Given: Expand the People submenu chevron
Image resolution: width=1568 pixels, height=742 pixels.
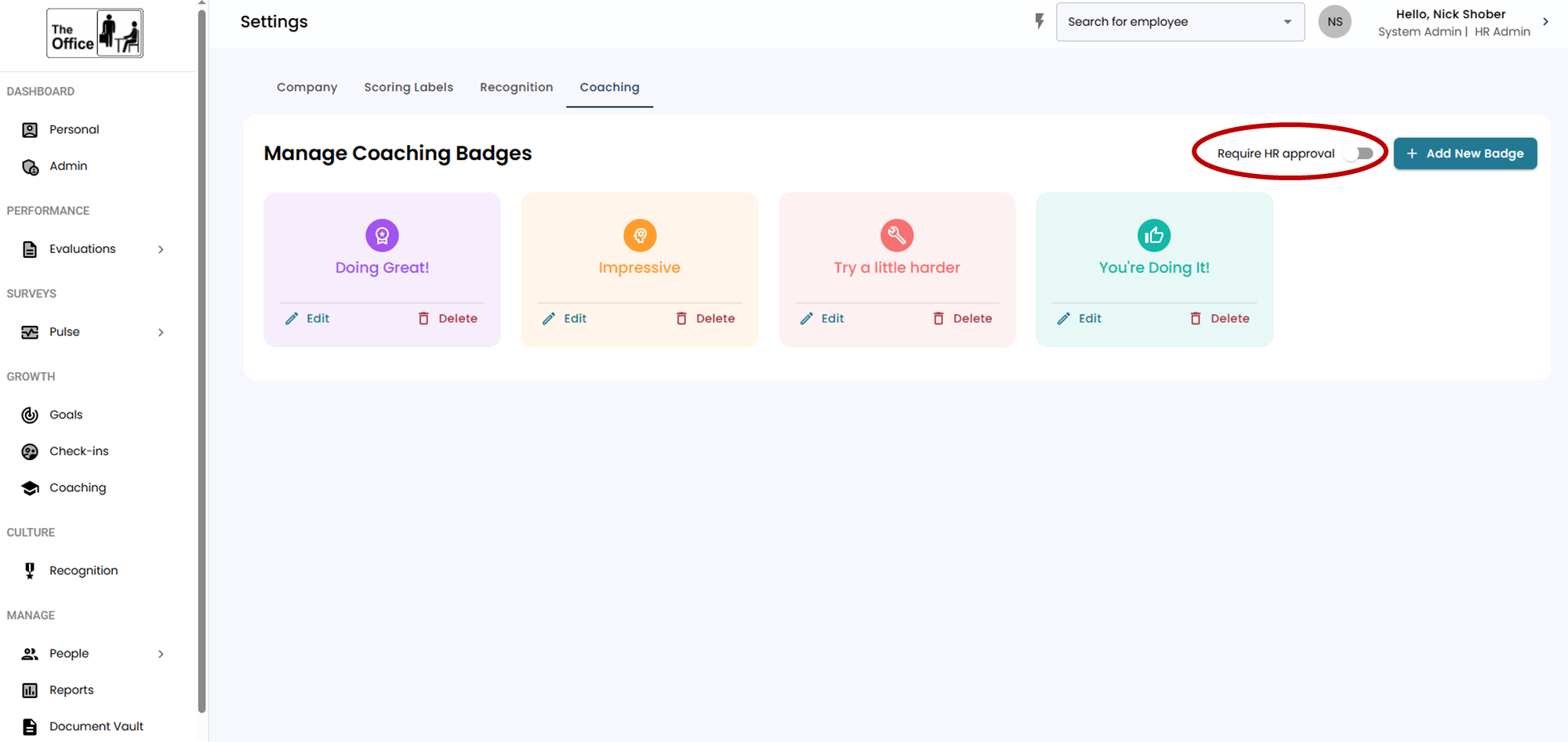Looking at the screenshot, I should pos(161,653).
